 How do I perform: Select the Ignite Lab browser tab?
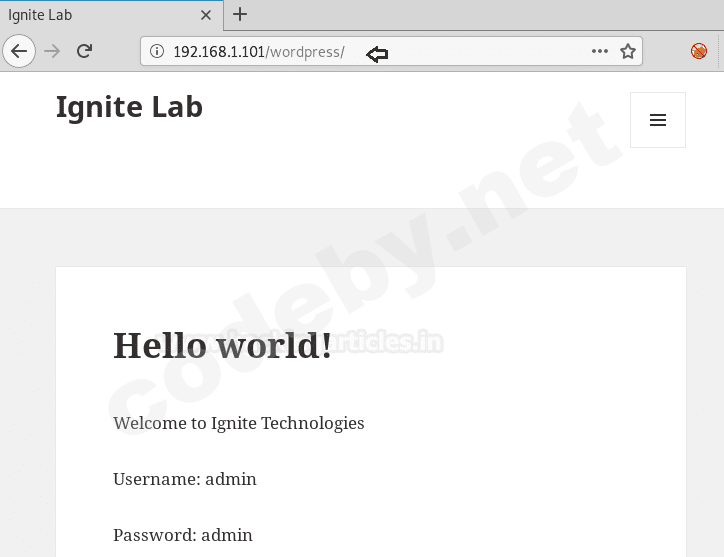(112, 15)
